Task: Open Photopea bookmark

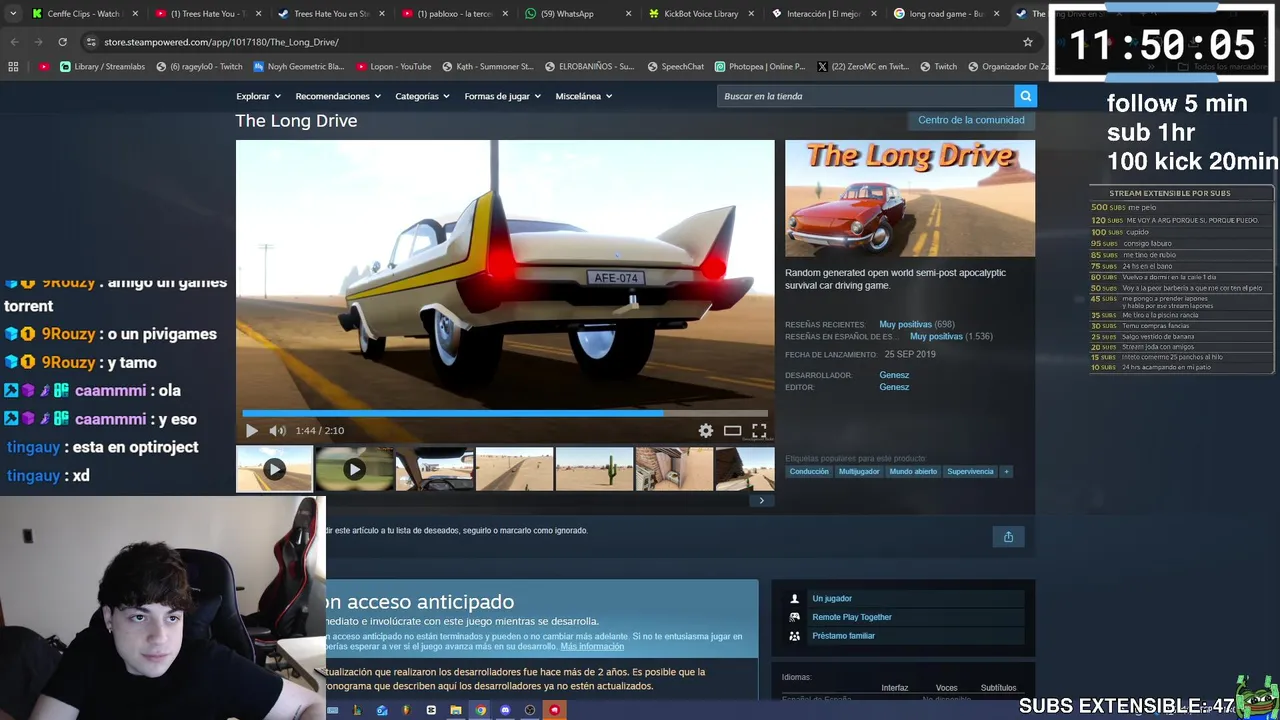Action: [760, 67]
